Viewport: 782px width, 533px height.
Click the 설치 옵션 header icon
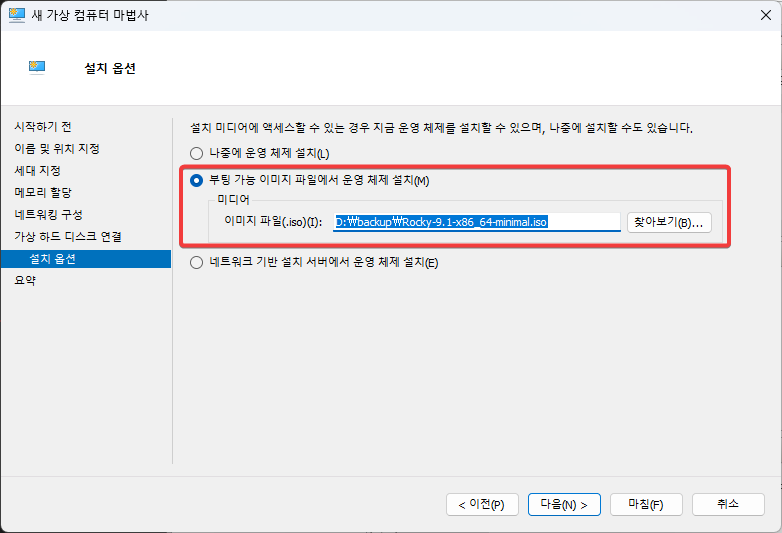click(x=39, y=68)
